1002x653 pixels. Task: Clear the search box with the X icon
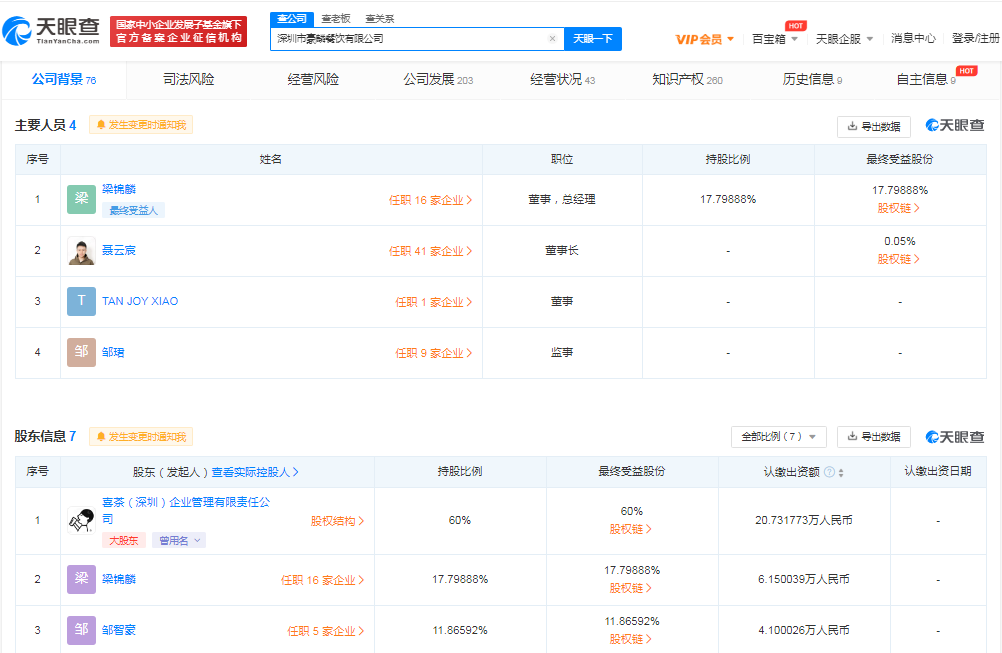552,39
